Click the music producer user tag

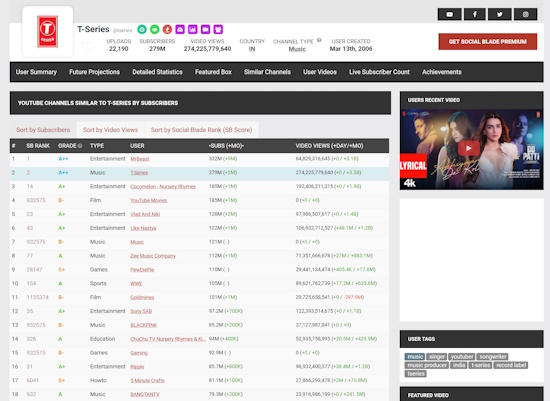[x=427, y=365]
